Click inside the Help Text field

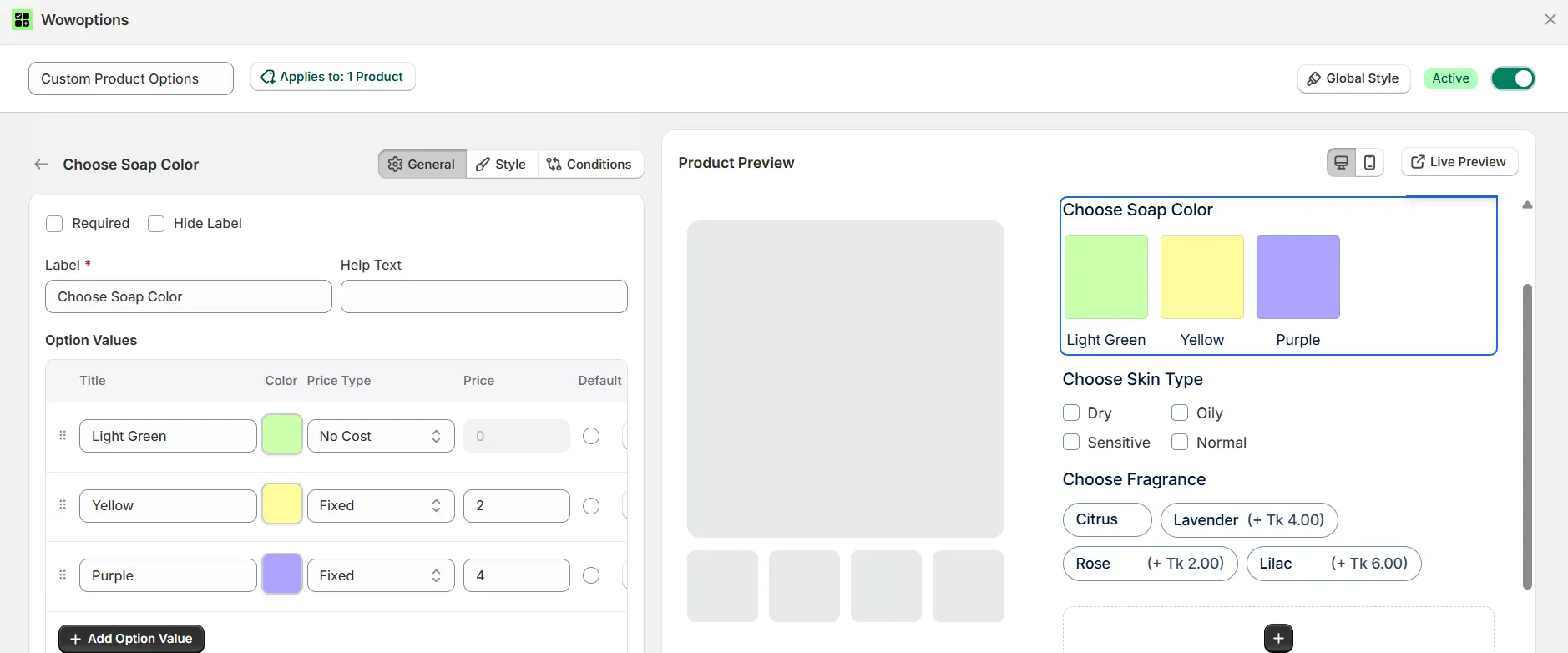483,296
